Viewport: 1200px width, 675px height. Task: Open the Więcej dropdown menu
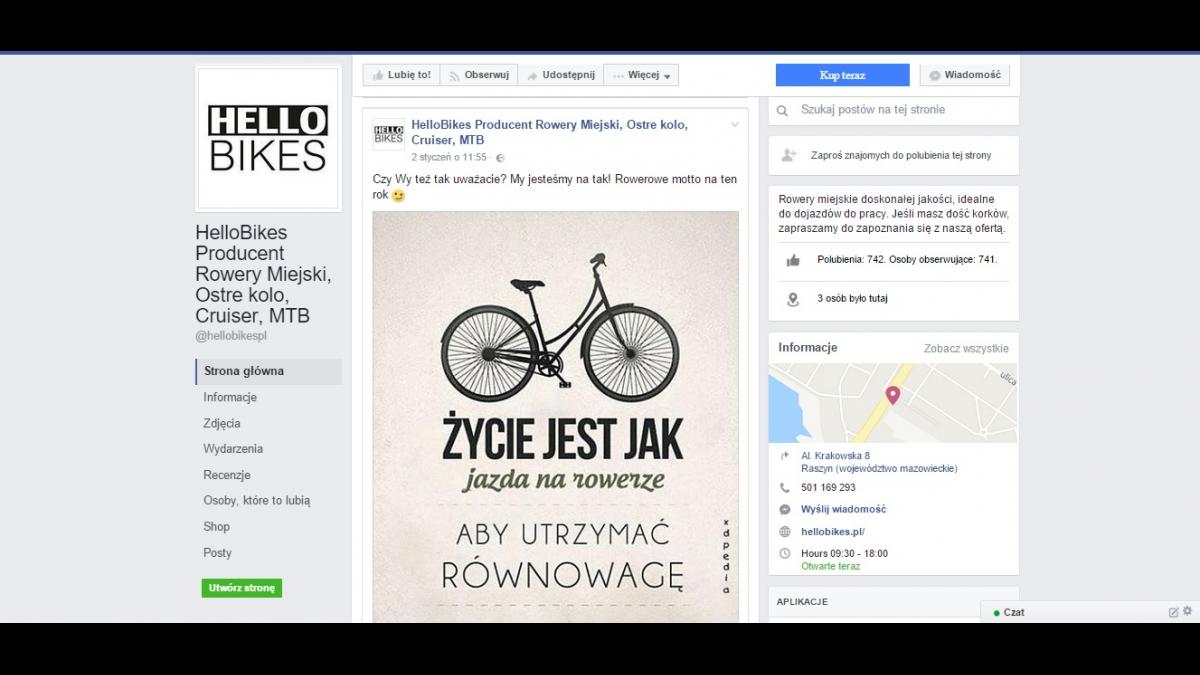[641, 75]
